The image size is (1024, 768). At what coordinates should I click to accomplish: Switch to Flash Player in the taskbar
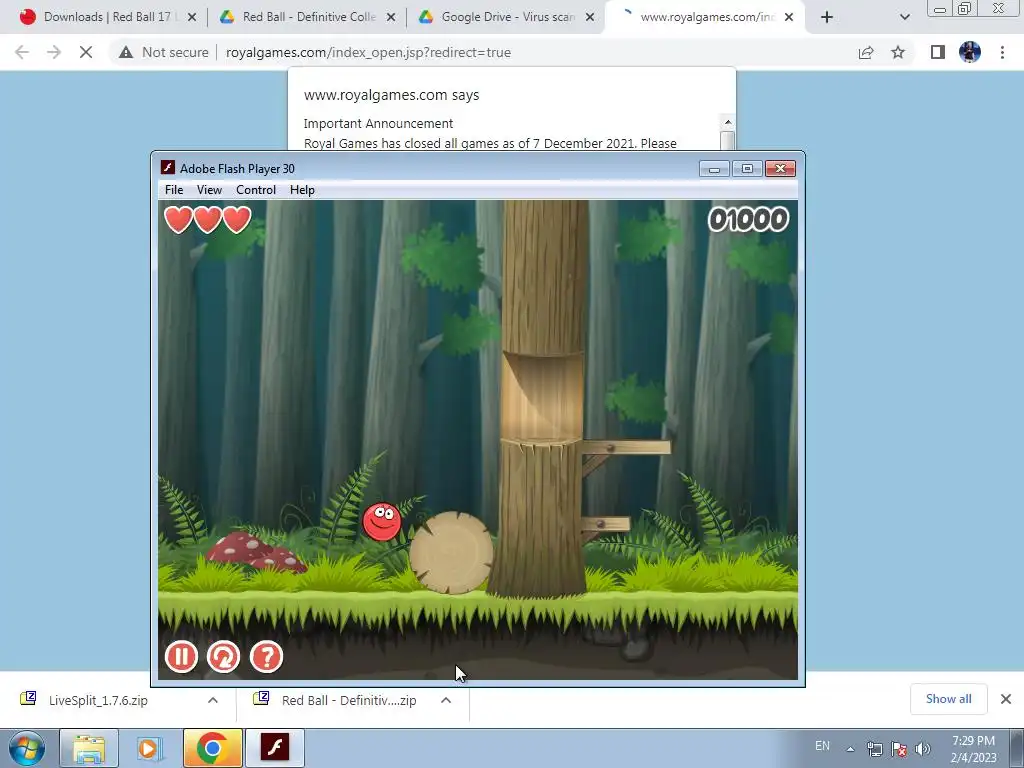coord(275,748)
